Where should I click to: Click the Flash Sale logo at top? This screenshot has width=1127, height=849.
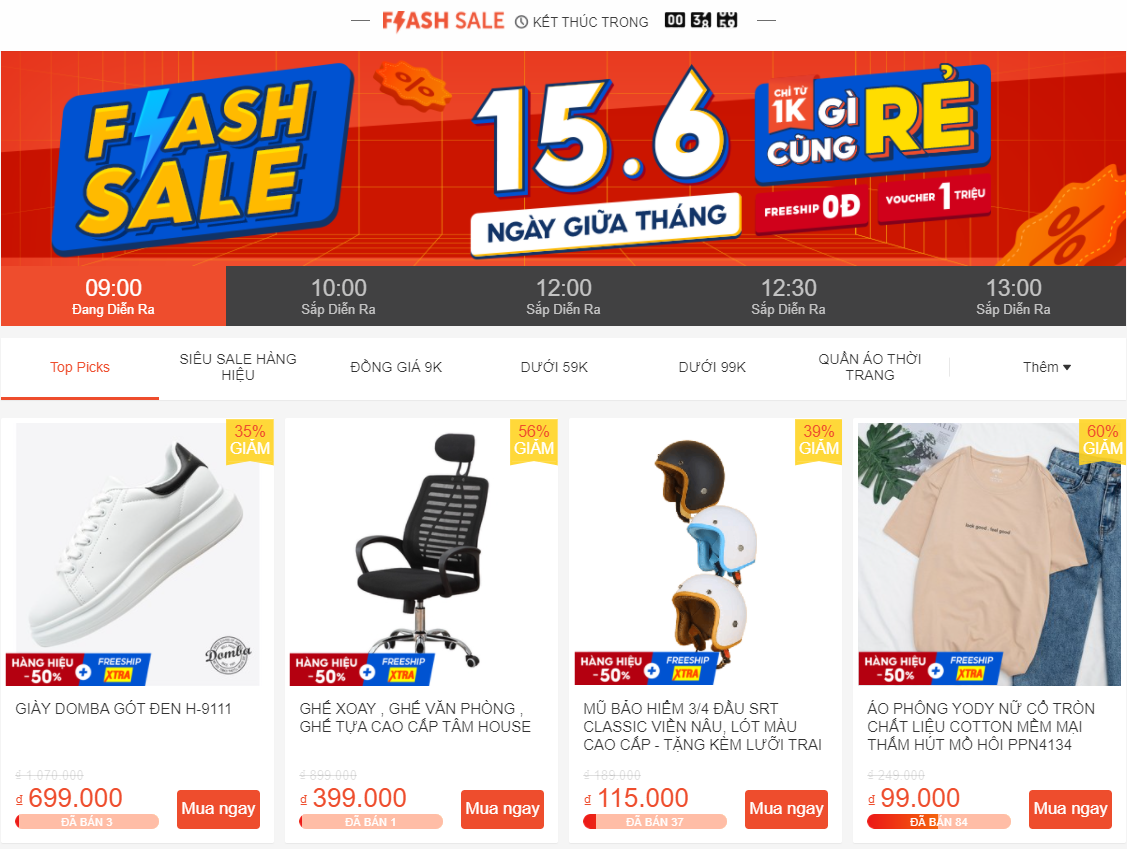pyautogui.click(x=443, y=21)
